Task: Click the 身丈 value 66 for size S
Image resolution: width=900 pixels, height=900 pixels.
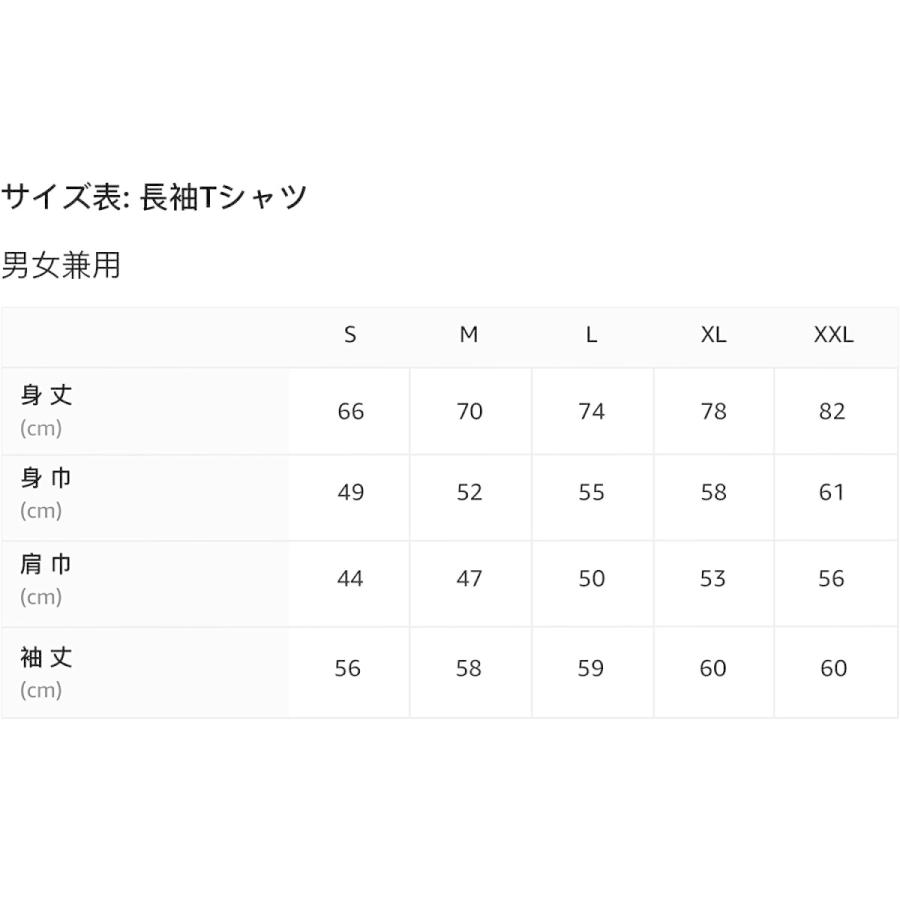Action: click(x=351, y=411)
